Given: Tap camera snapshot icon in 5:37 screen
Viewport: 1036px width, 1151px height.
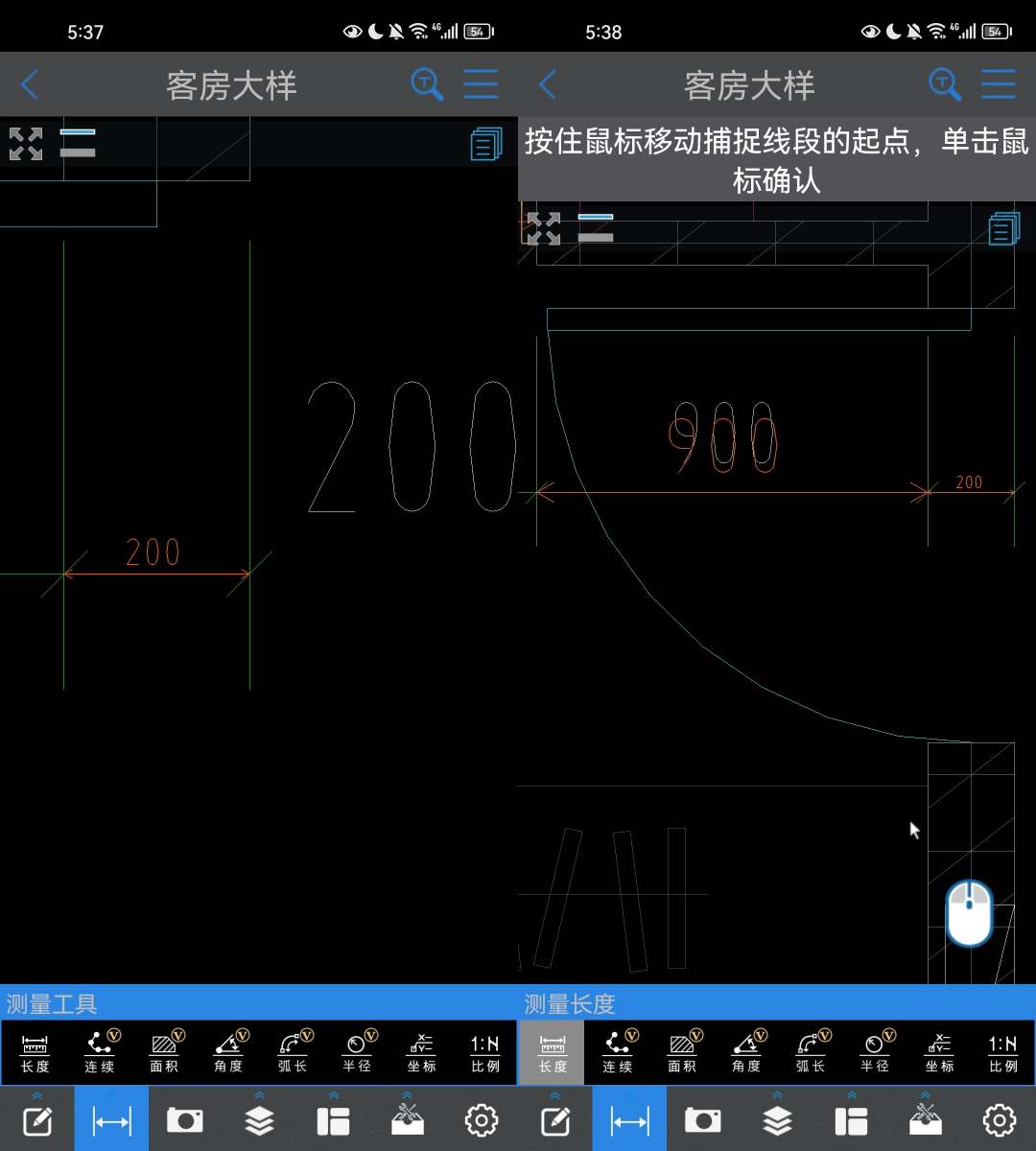Looking at the screenshot, I should [185, 1119].
